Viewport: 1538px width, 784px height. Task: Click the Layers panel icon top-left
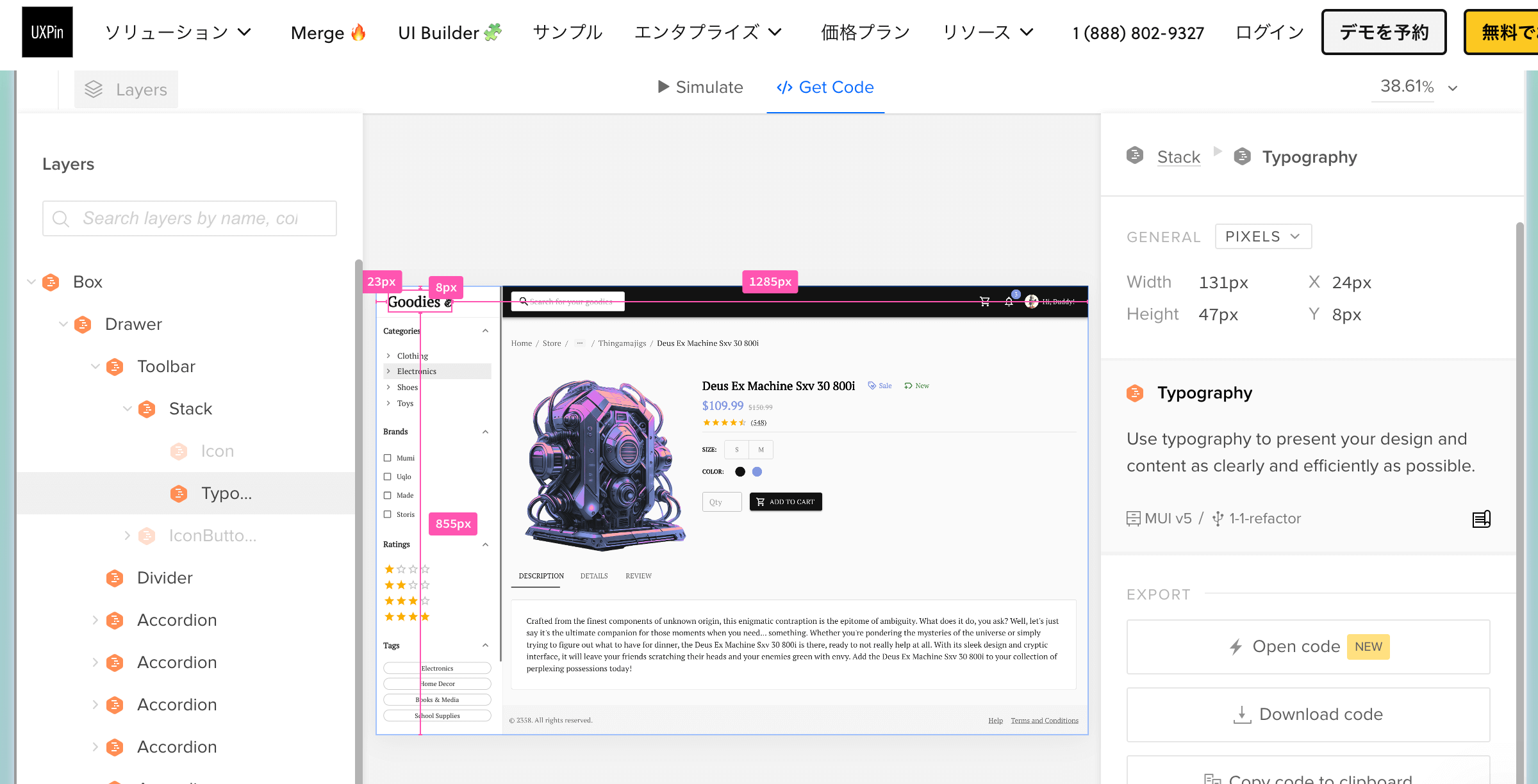pos(94,89)
